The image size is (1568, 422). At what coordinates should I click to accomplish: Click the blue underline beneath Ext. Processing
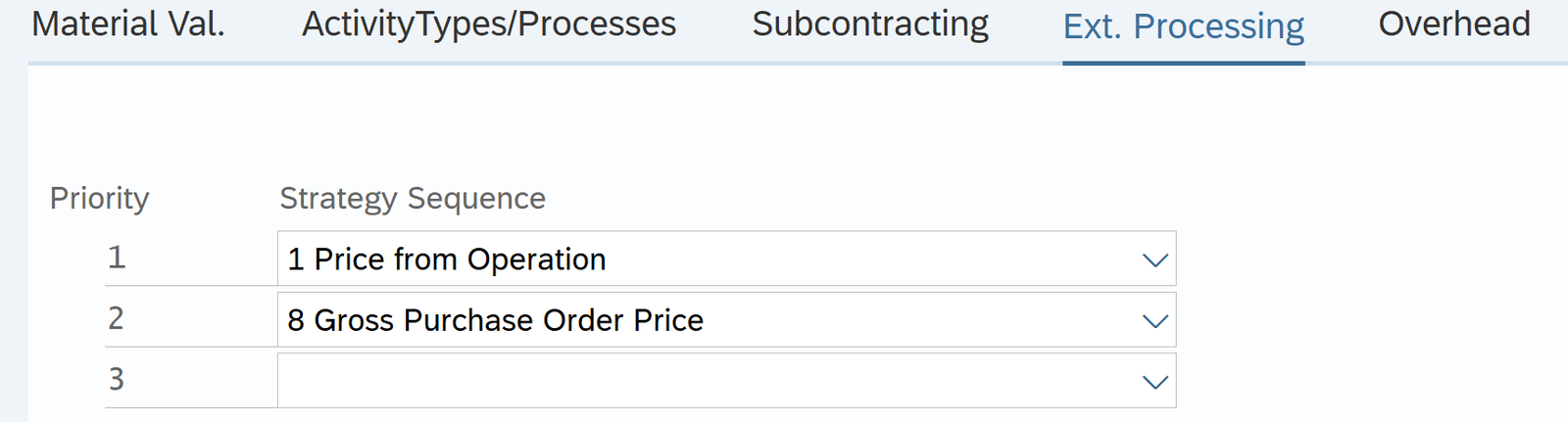(x=1183, y=63)
